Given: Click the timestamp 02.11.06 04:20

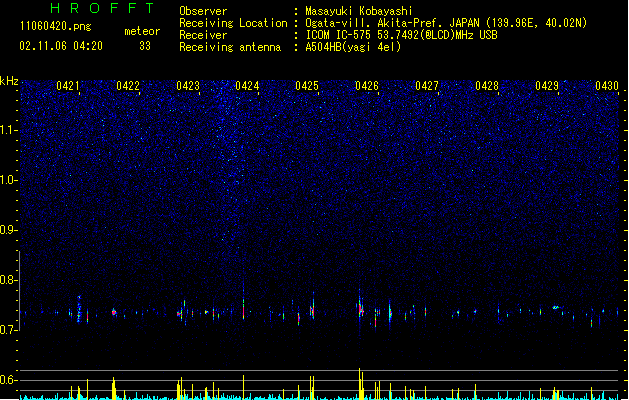Looking at the screenshot, I should [61, 46].
